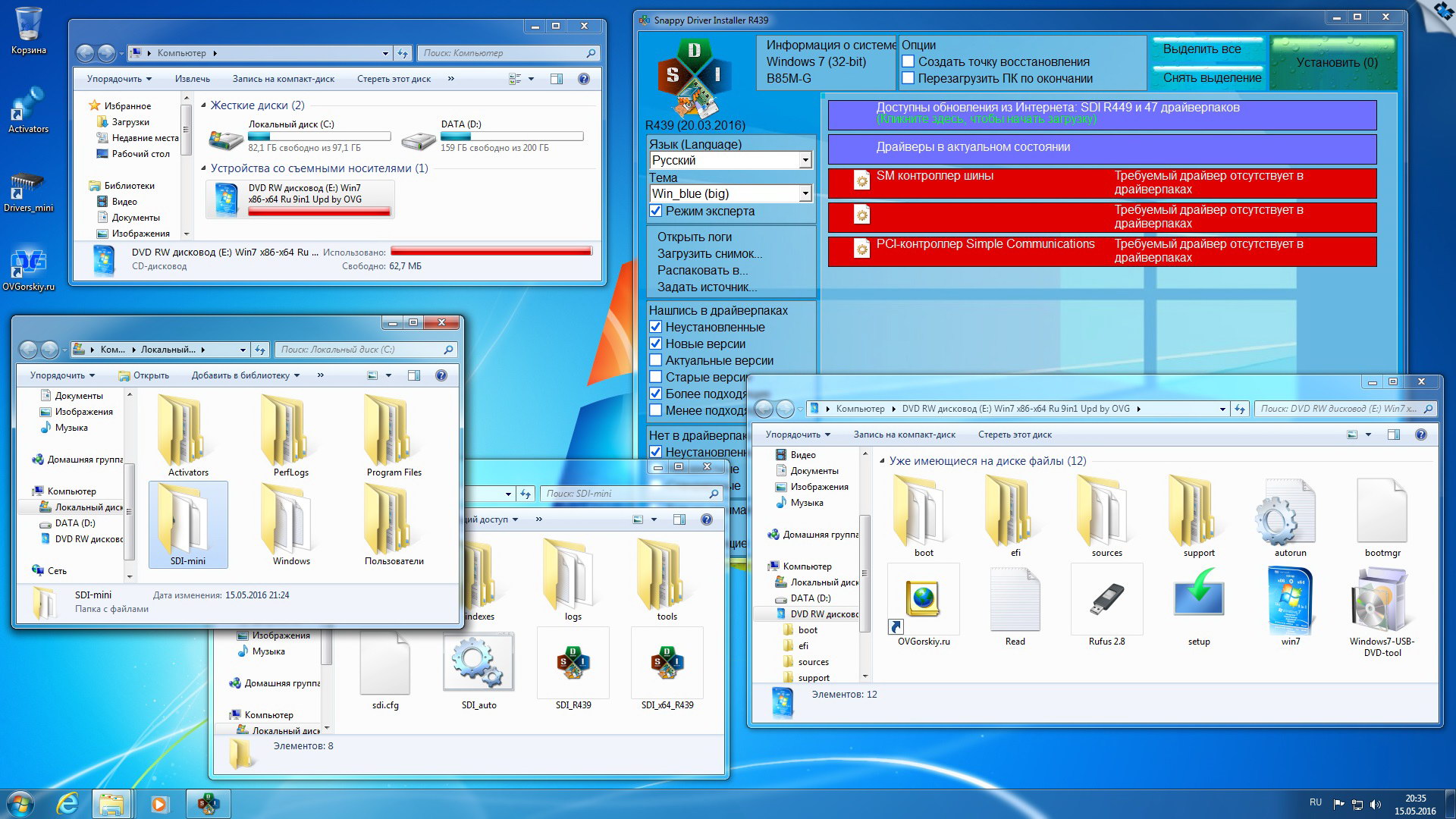Check the 'Старые версии' checkbox
Screen dimensions: 1456x819
point(656,377)
